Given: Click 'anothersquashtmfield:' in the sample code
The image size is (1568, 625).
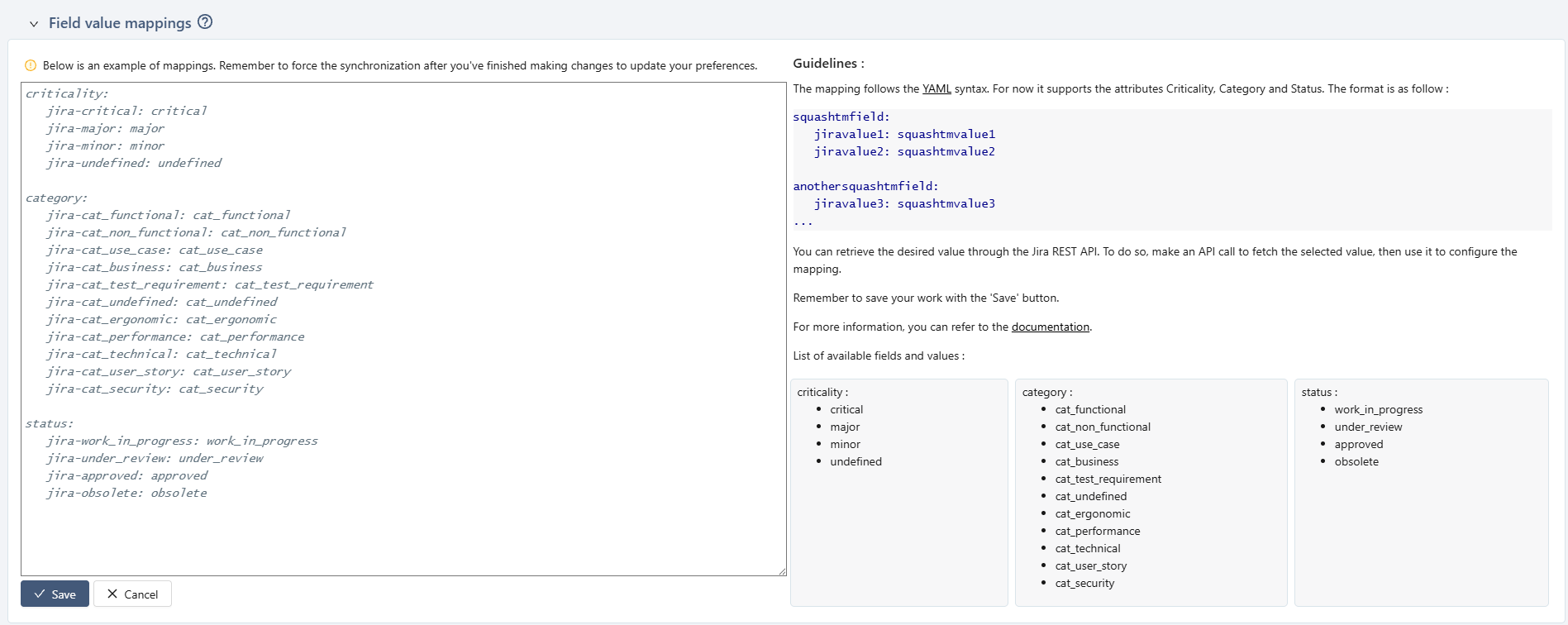Looking at the screenshot, I should click(865, 186).
